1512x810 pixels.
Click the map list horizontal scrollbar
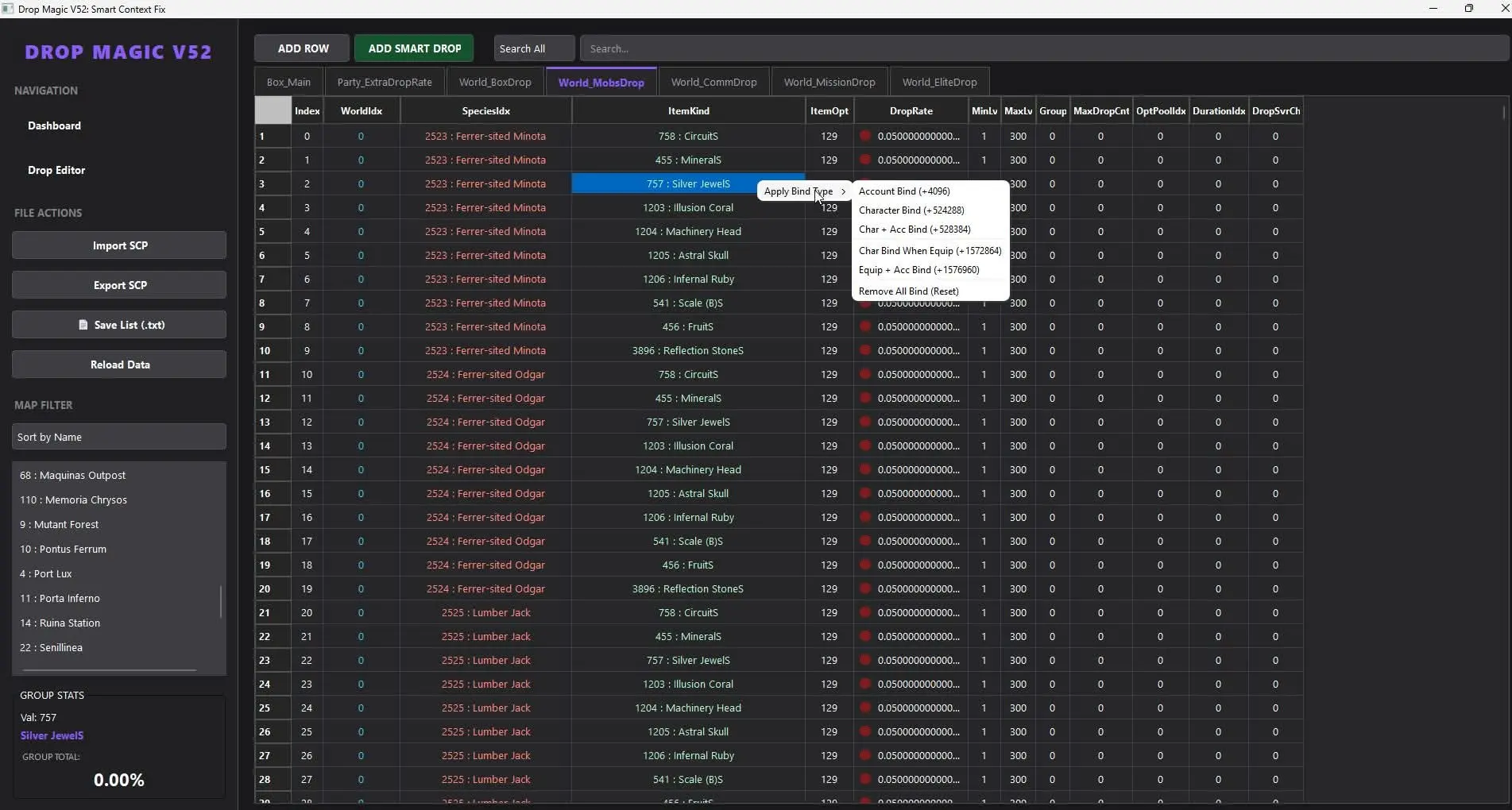110,670
